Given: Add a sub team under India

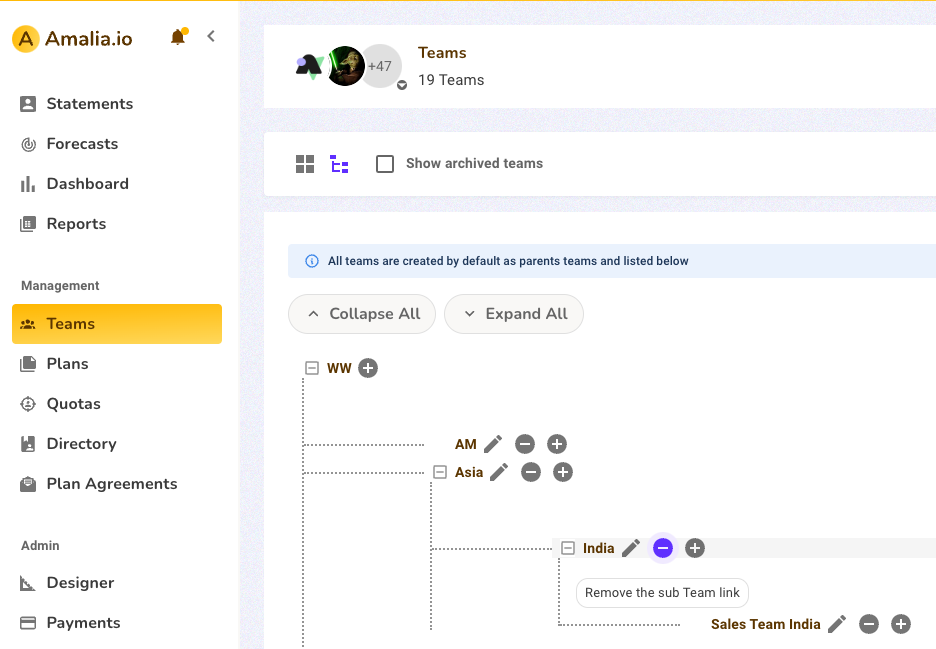Looking at the screenshot, I should click(x=695, y=548).
